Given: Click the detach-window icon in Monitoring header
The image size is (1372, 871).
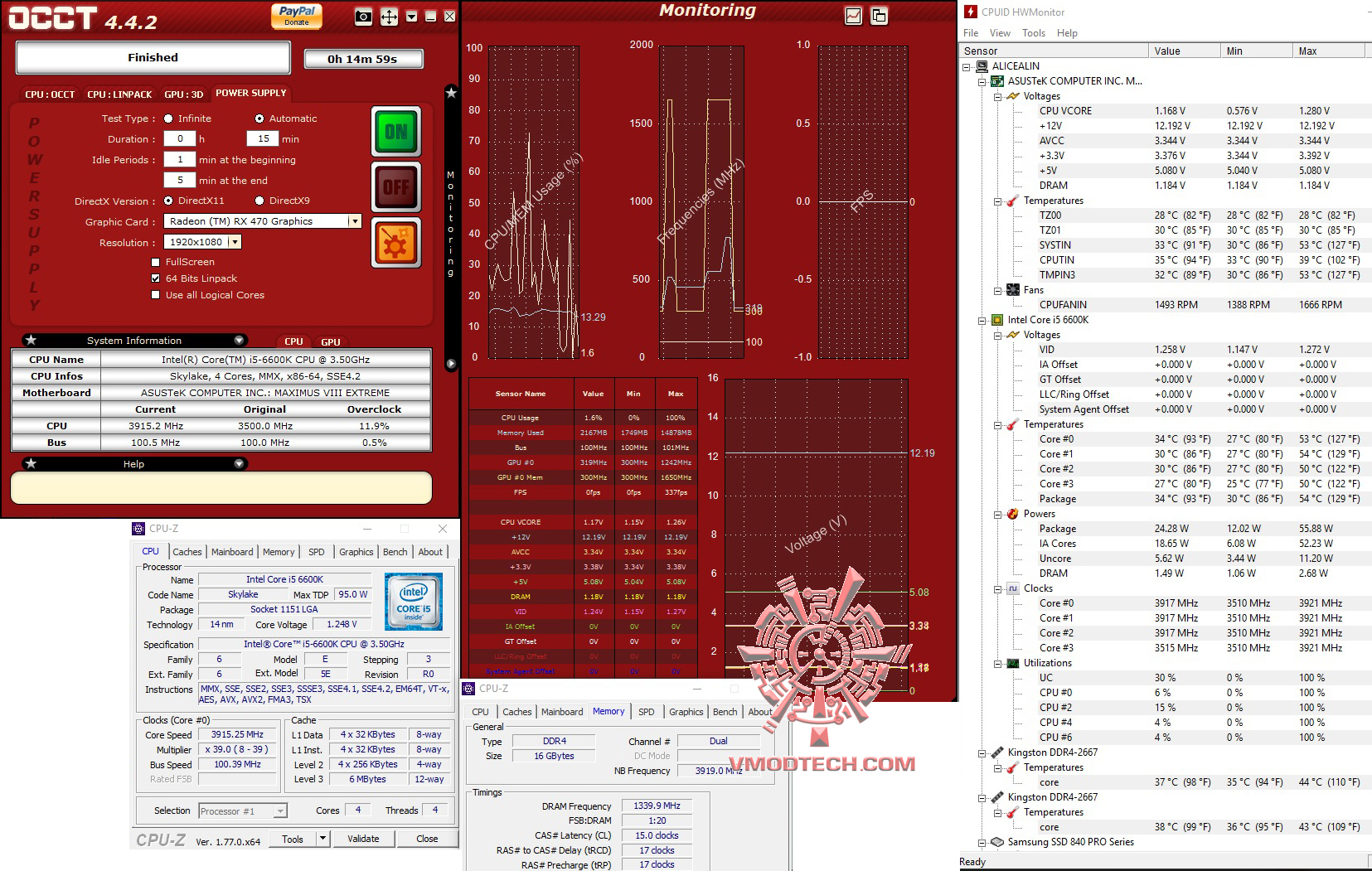Looking at the screenshot, I should (x=879, y=16).
